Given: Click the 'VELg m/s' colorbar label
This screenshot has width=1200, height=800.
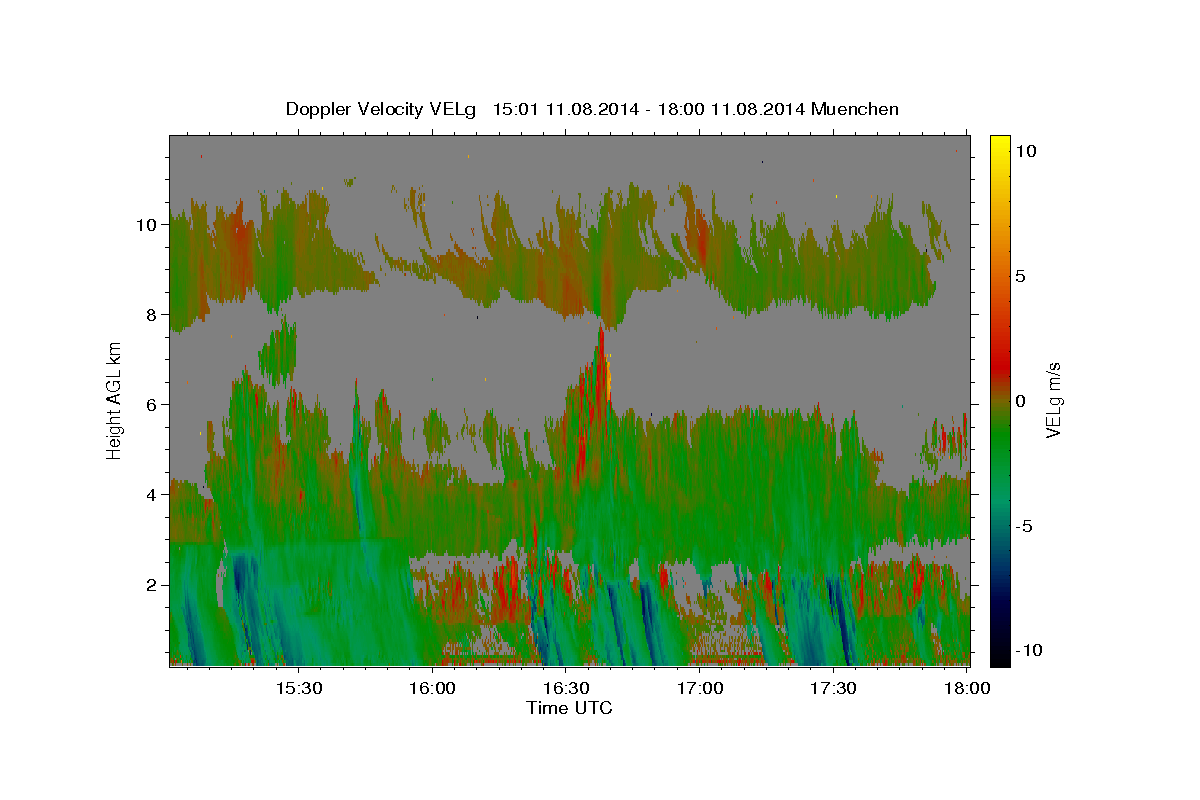Looking at the screenshot, I should coord(1054,399).
